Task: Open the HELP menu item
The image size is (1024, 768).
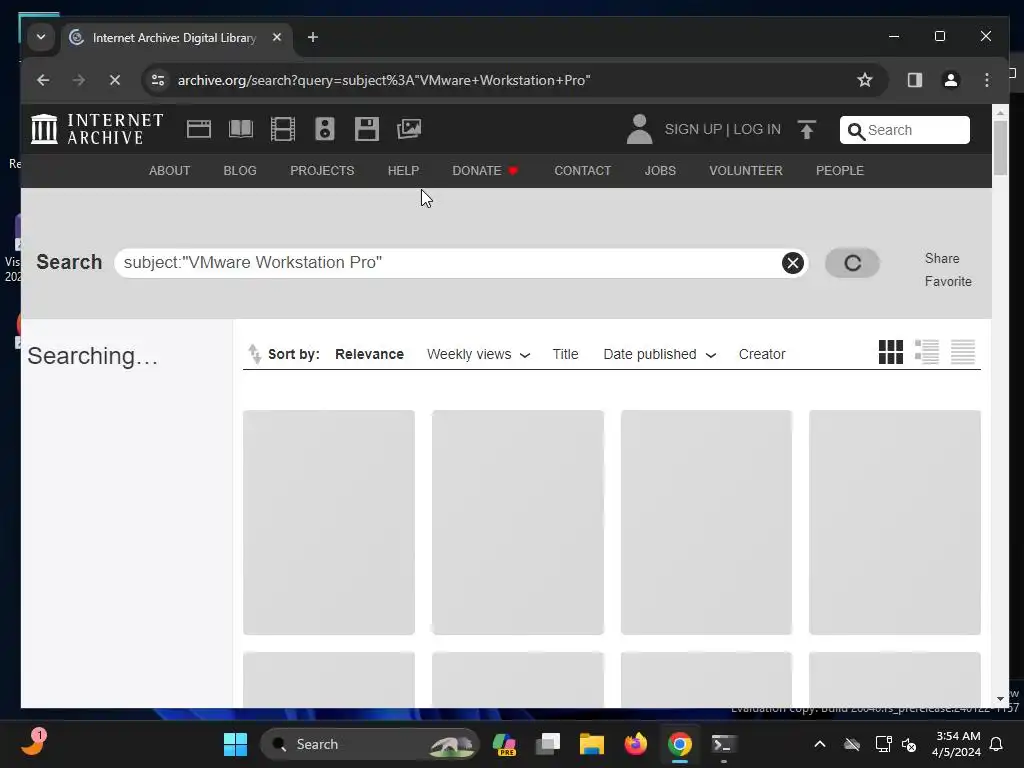Action: click(x=403, y=170)
